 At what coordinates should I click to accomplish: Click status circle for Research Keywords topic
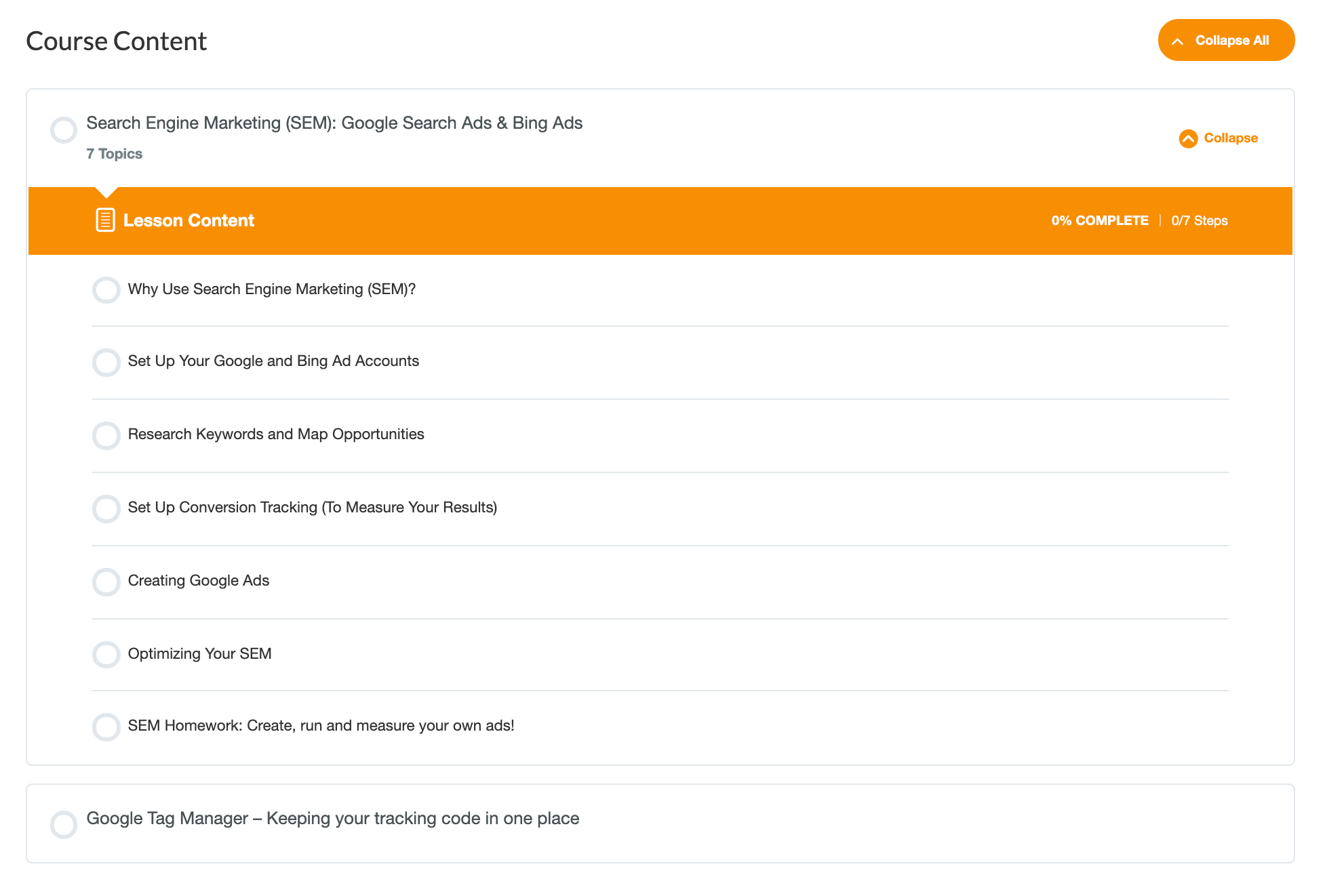tap(106, 436)
